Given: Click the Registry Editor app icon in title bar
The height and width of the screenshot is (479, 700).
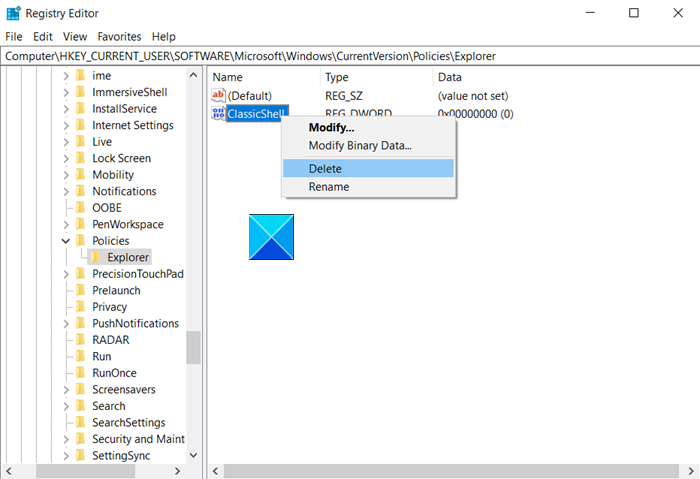Looking at the screenshot, I should tap(13, 13).
